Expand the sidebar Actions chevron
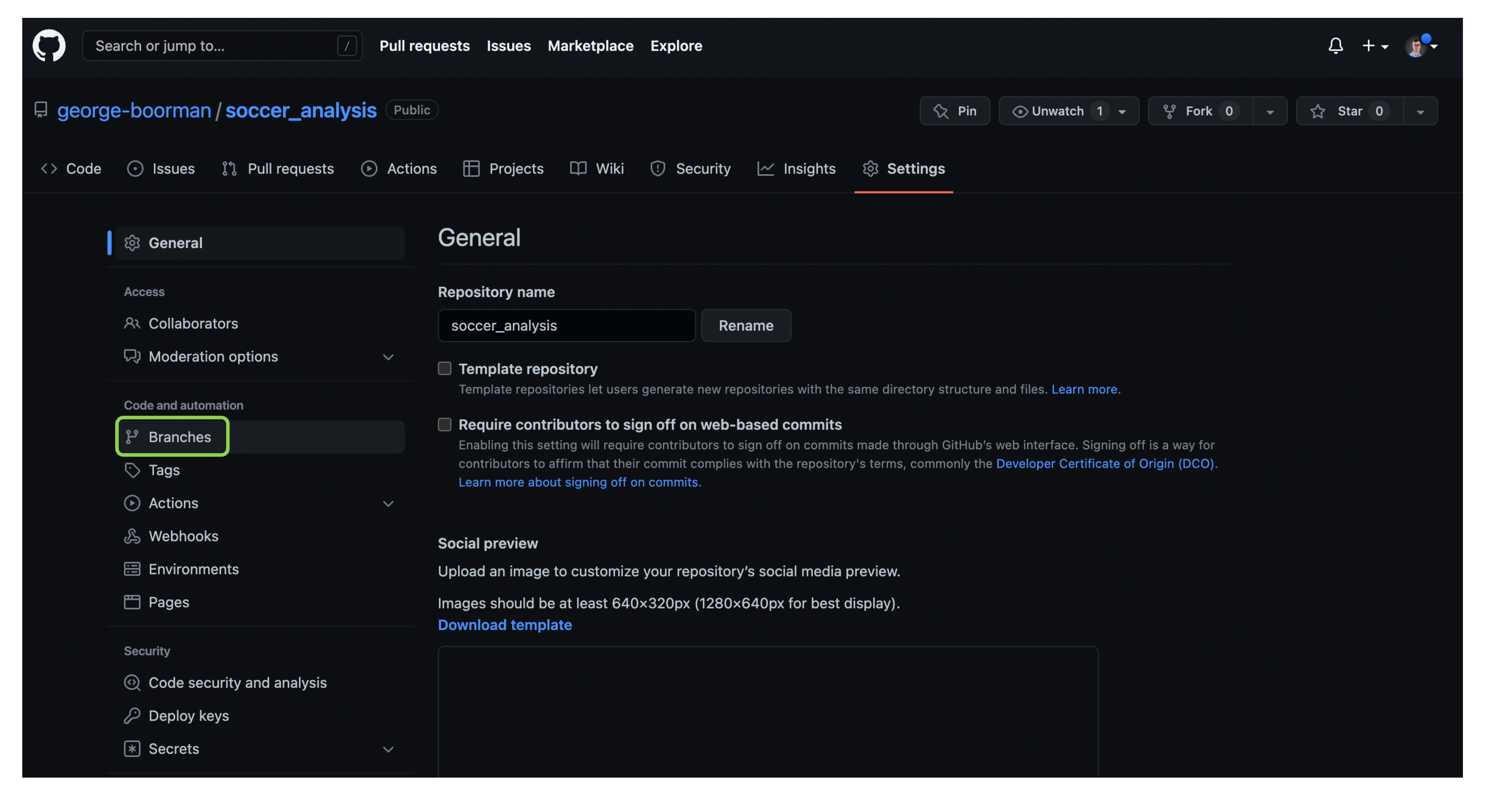 click(x=388, y=503)
